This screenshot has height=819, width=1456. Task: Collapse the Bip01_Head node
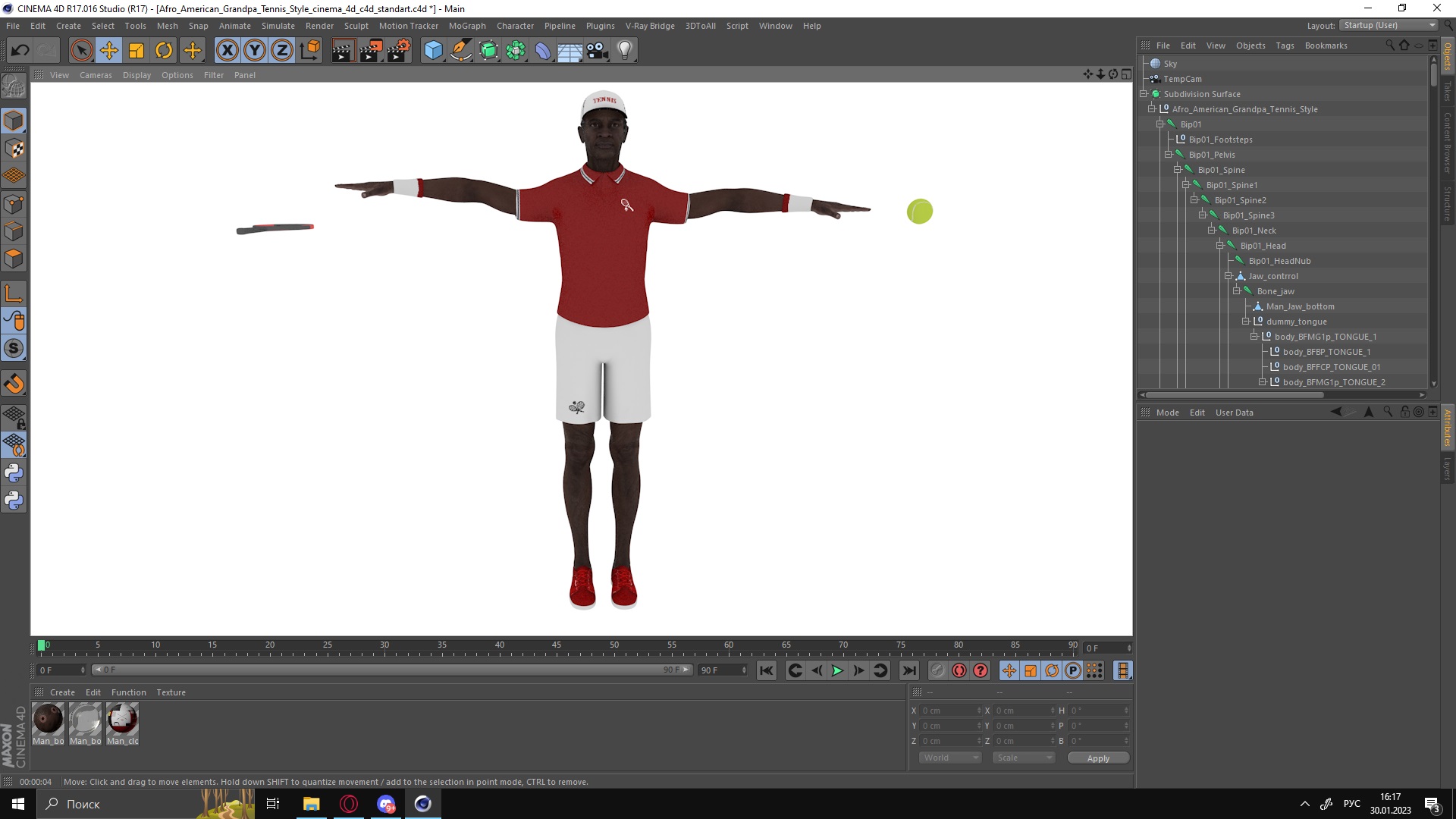pos(1220,246)
